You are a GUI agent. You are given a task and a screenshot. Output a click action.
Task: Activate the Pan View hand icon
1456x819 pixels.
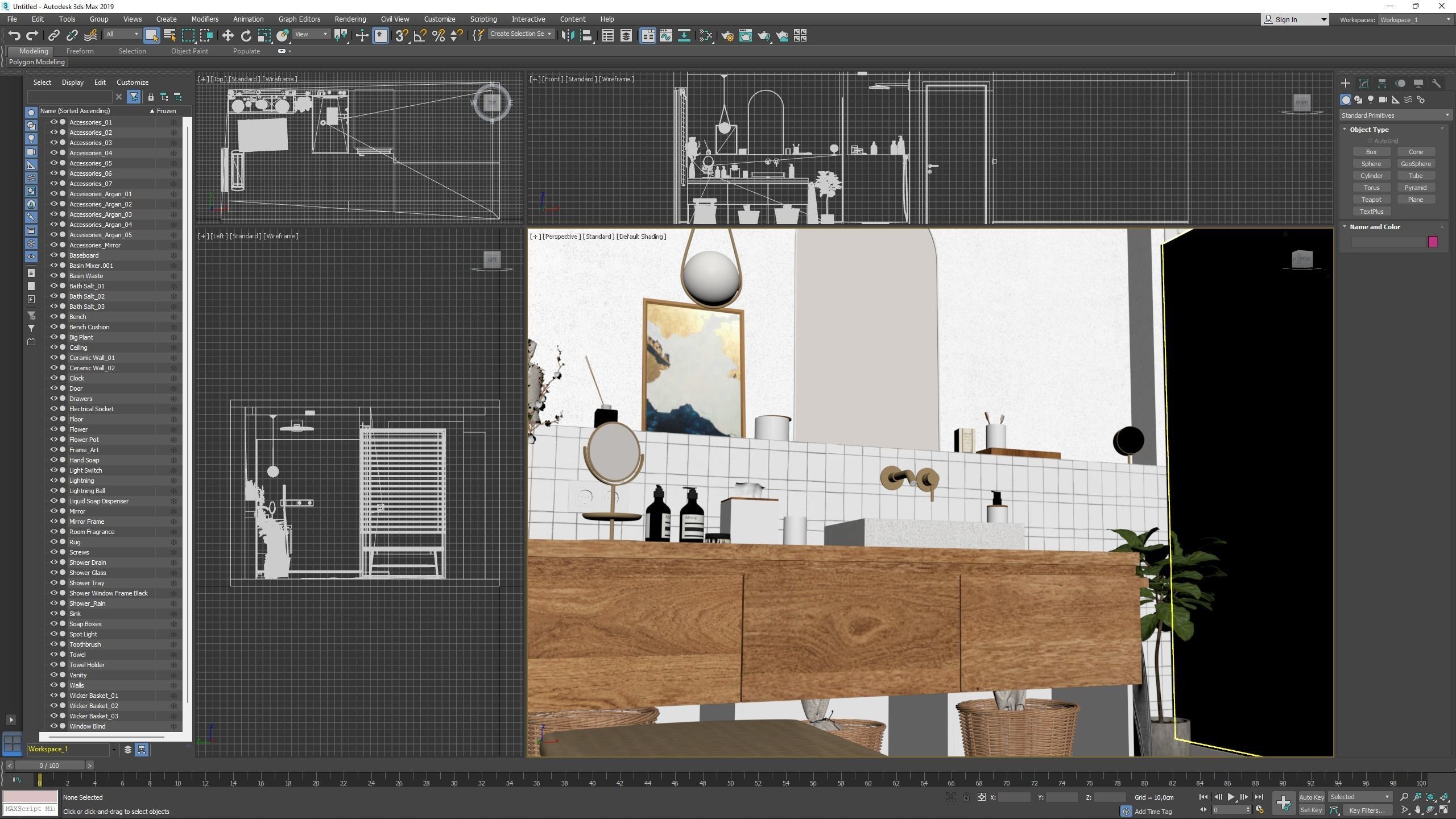[x=1418, y=810]
